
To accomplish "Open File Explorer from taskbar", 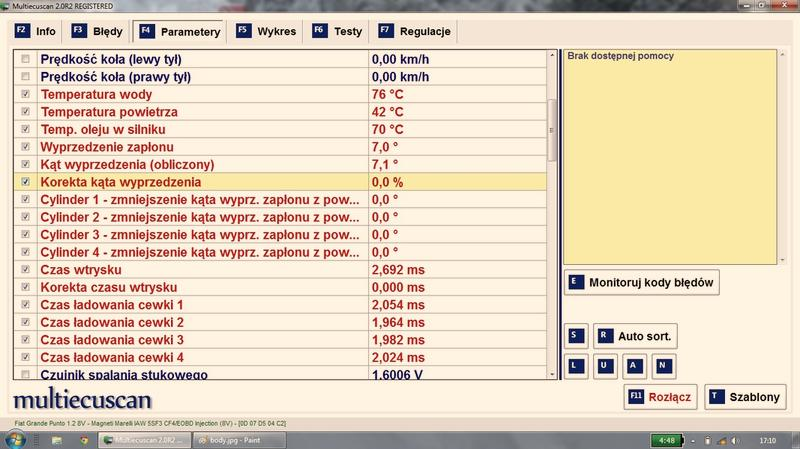I will point(57,440).
